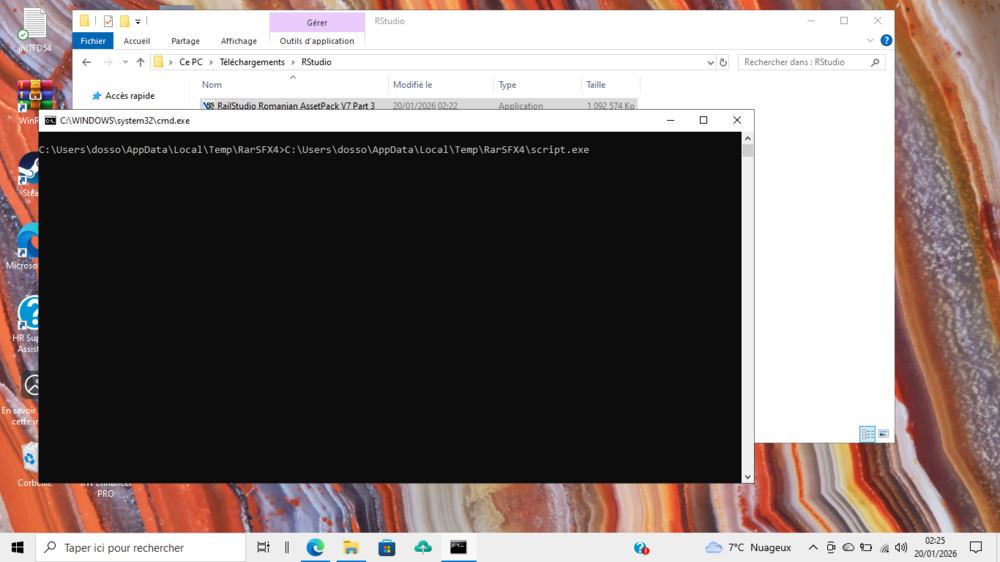1000x562 pixels.
Task: Switch Explorer to large icons view
Action: (x=883, y=434)
